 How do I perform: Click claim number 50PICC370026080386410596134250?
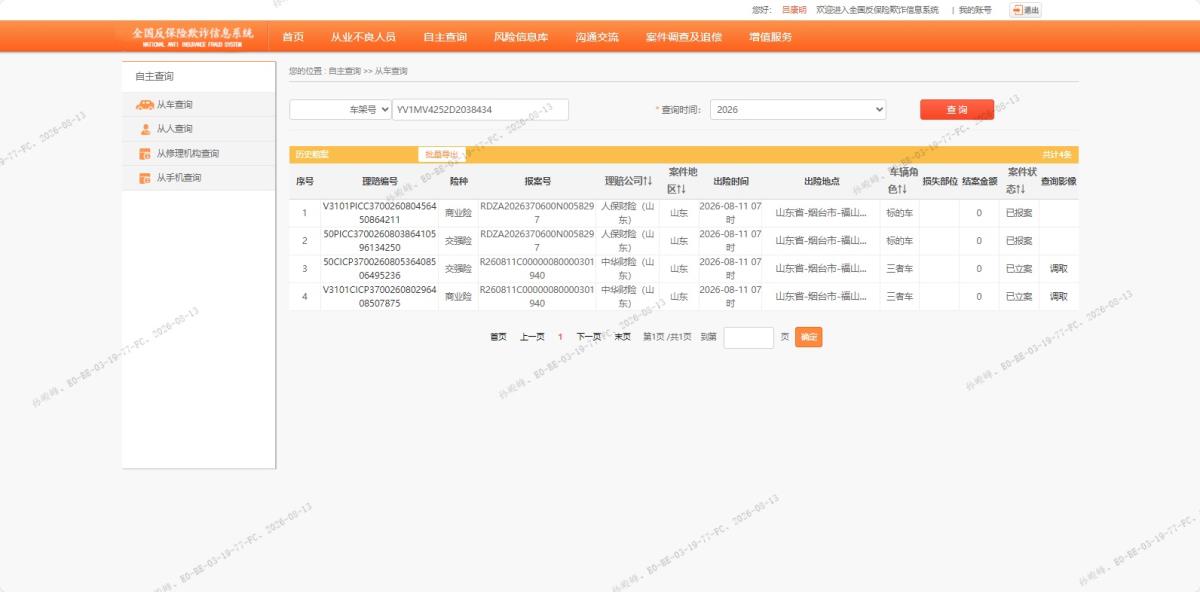click(379, 241)
